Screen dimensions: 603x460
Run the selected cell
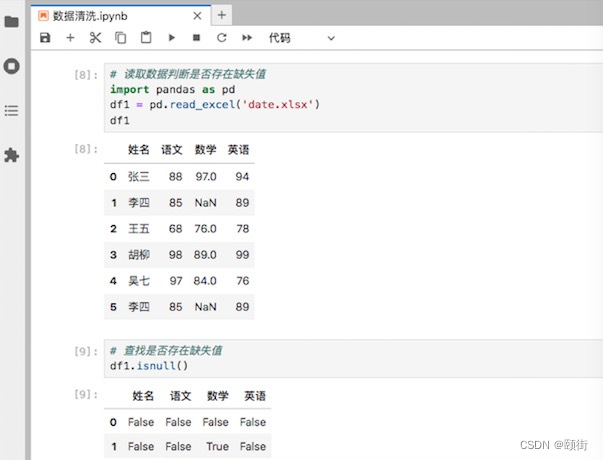click(x=172, y=38)
